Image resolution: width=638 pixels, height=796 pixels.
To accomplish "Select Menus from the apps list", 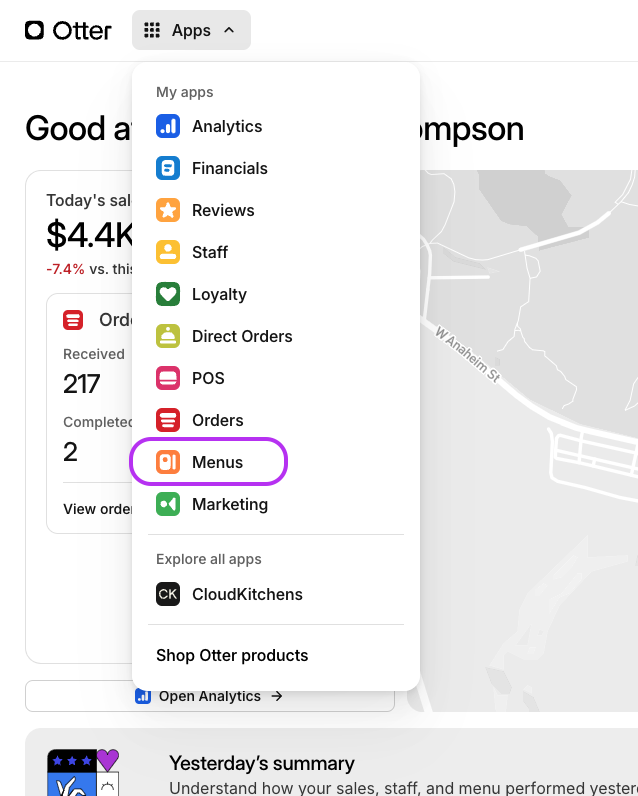I will click(217, 462).
